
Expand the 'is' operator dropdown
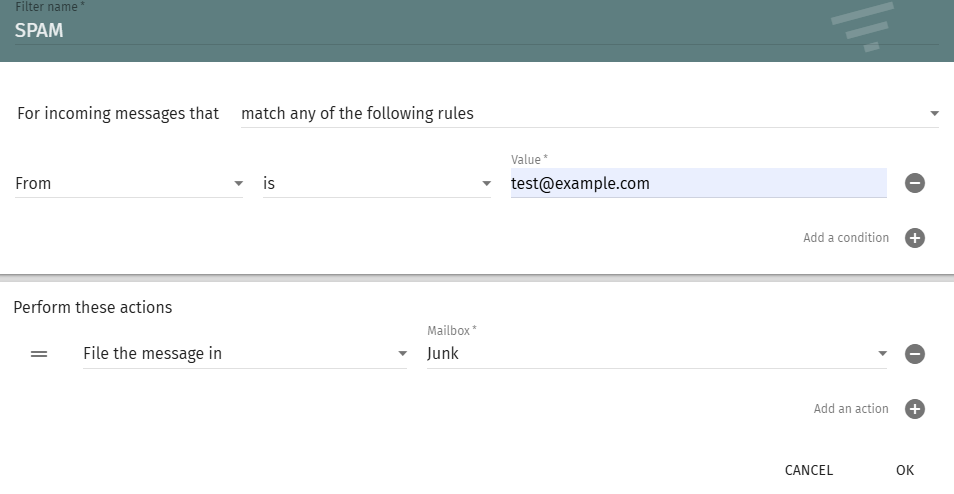click(x=377, y=184)
